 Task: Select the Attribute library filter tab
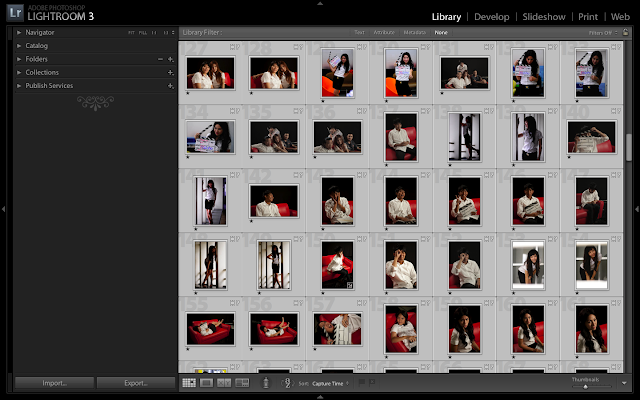pyautogui.click(x=384, y=32)
